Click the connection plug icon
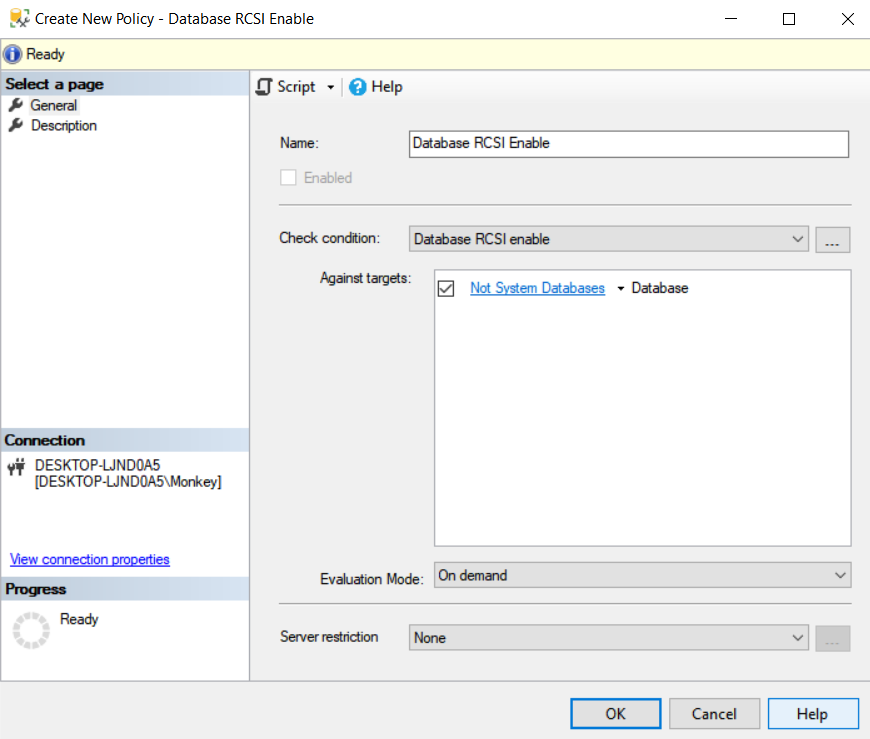 pos(17,467)
